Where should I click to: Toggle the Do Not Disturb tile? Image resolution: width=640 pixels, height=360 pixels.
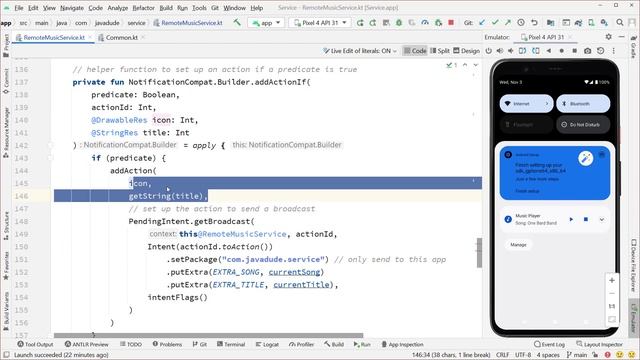pos(583,124)
